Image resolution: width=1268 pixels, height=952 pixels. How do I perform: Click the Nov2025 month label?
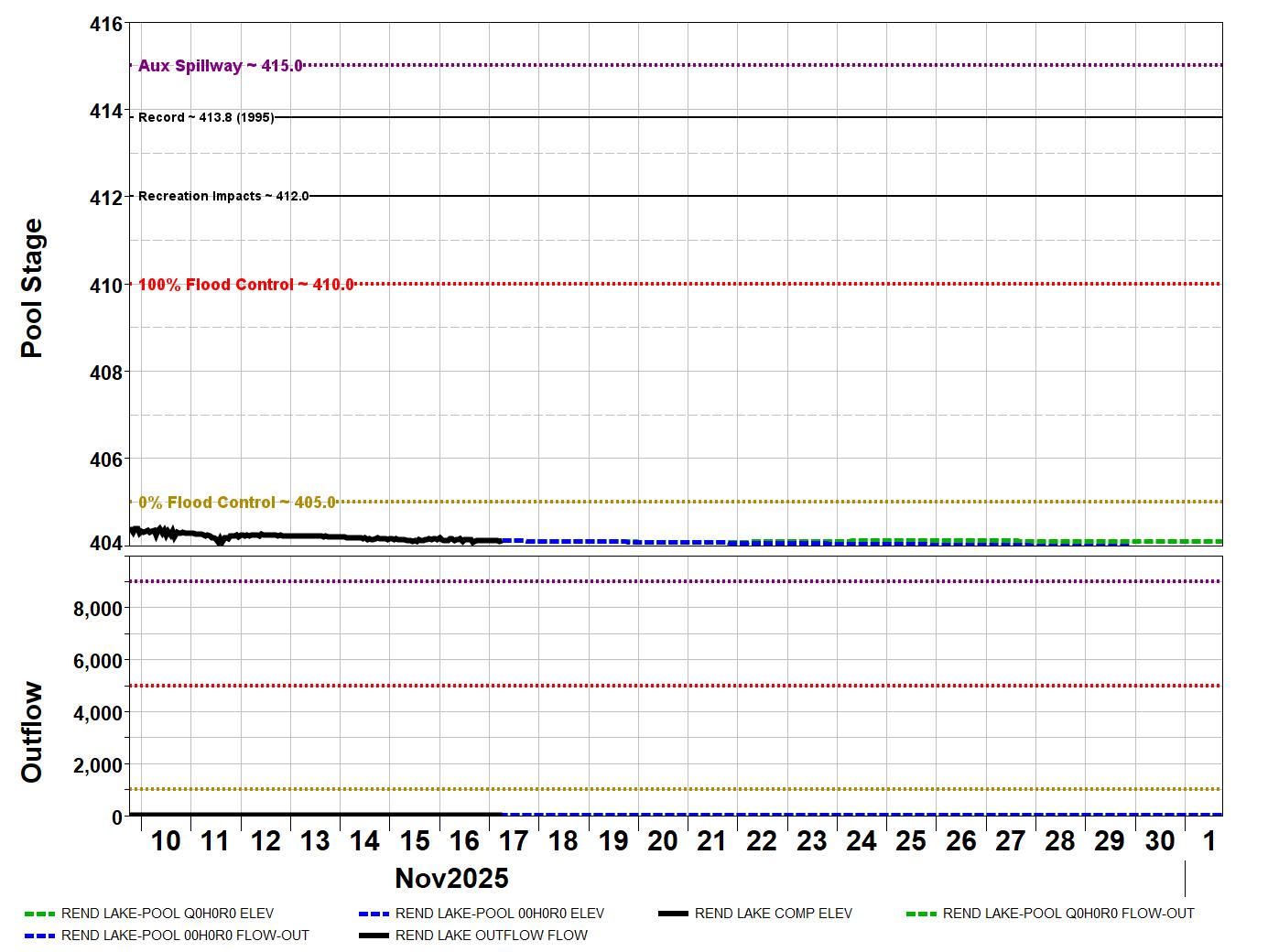(451, 879)
